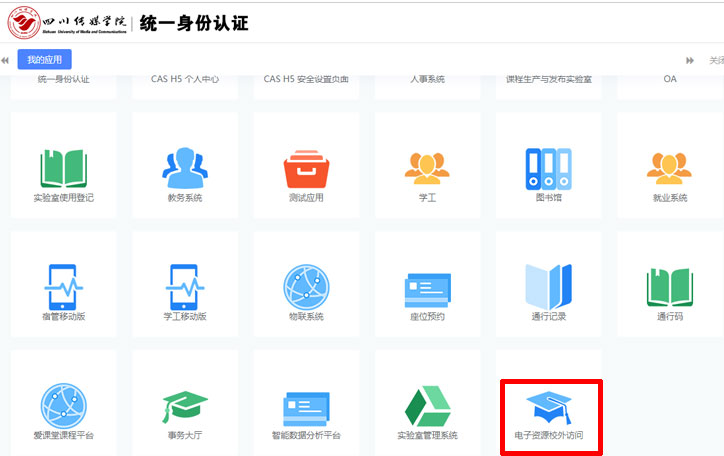Open the 座位预约 app
724x456 pixels.
(x=427, y=288)
